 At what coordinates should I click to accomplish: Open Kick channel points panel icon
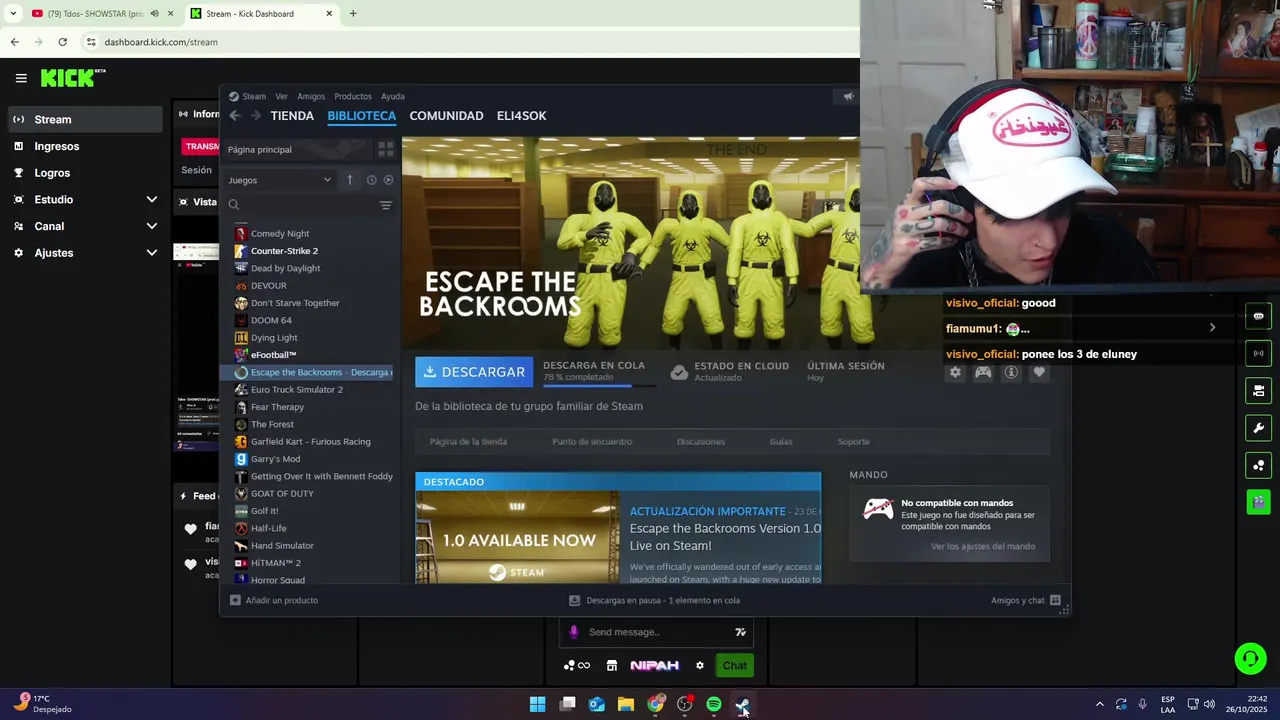coord(1258,465)
